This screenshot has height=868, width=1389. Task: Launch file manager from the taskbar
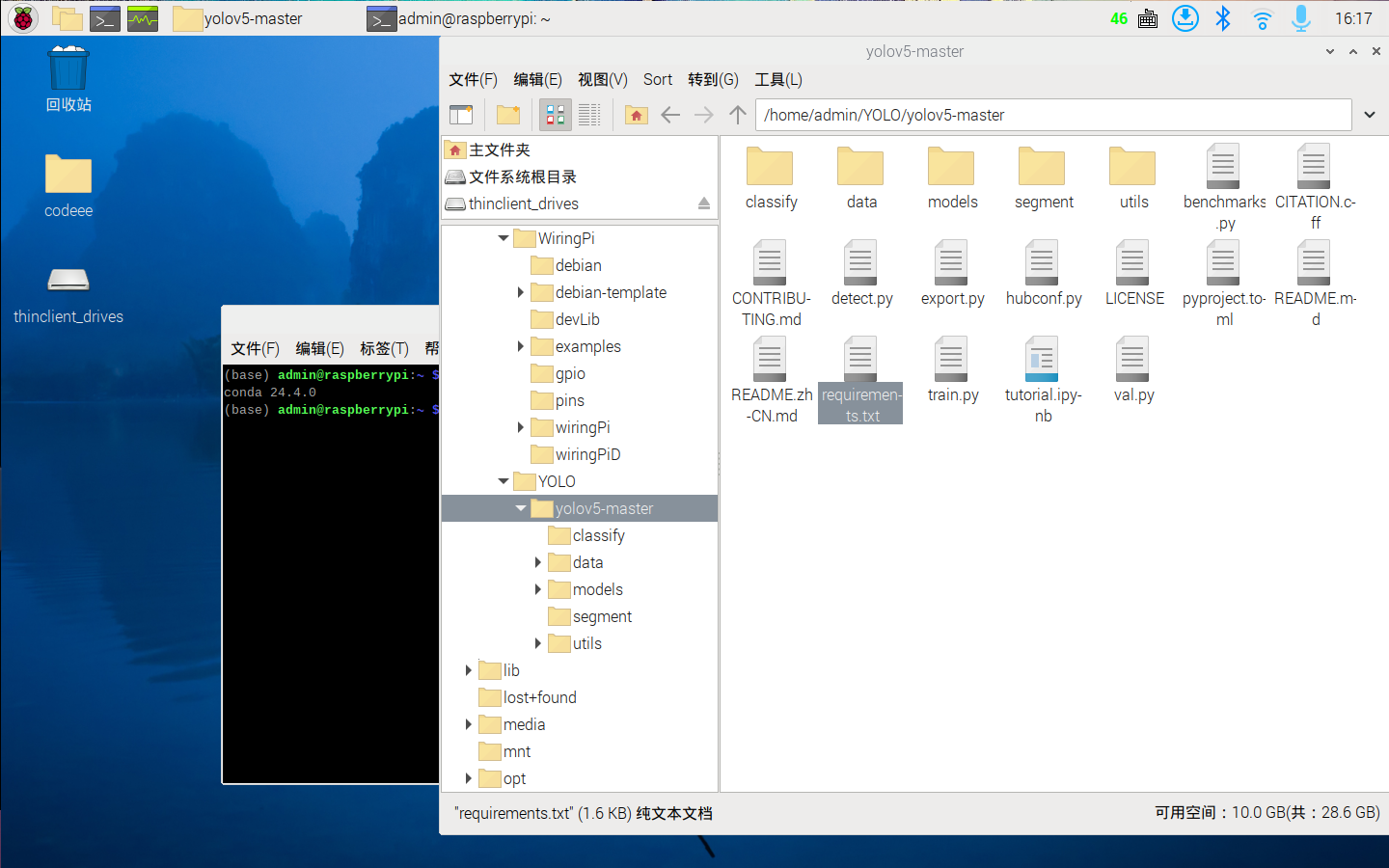point(67,18)
